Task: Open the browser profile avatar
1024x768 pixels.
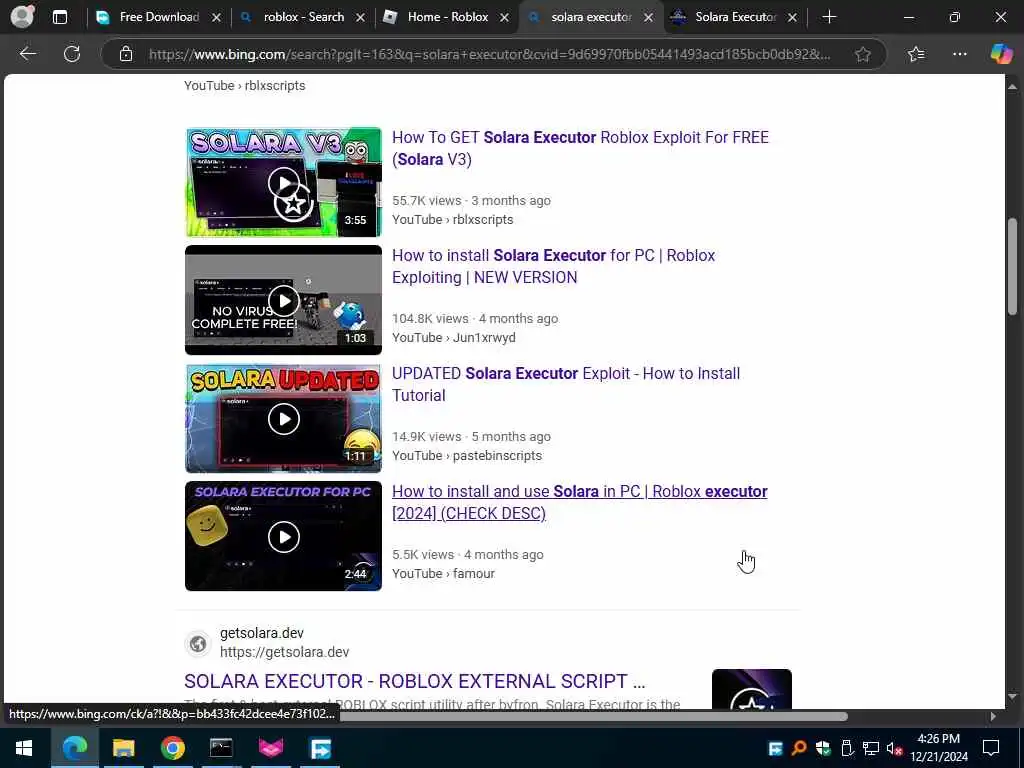Action: coord(22,16)
